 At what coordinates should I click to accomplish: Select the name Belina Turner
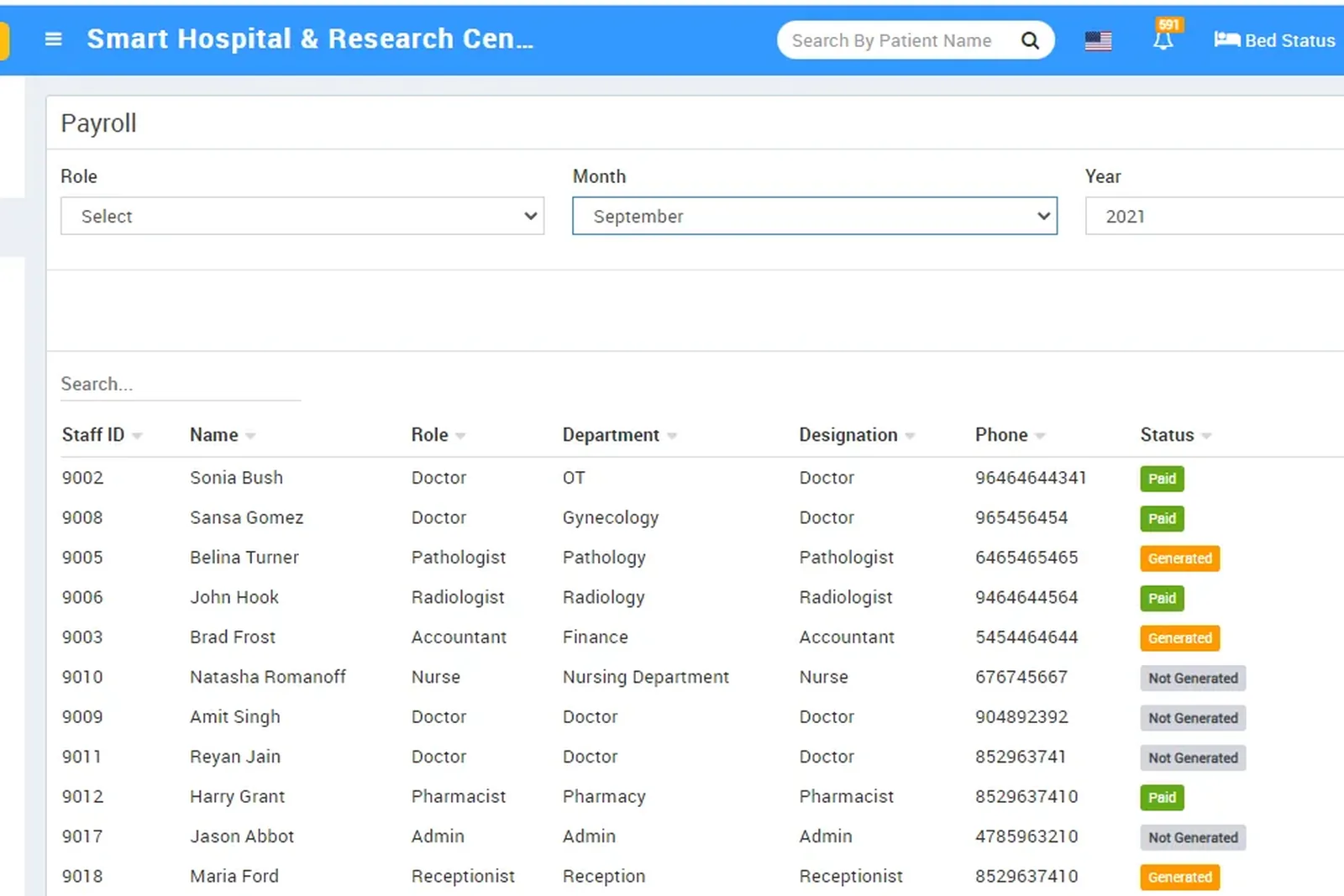244,558
